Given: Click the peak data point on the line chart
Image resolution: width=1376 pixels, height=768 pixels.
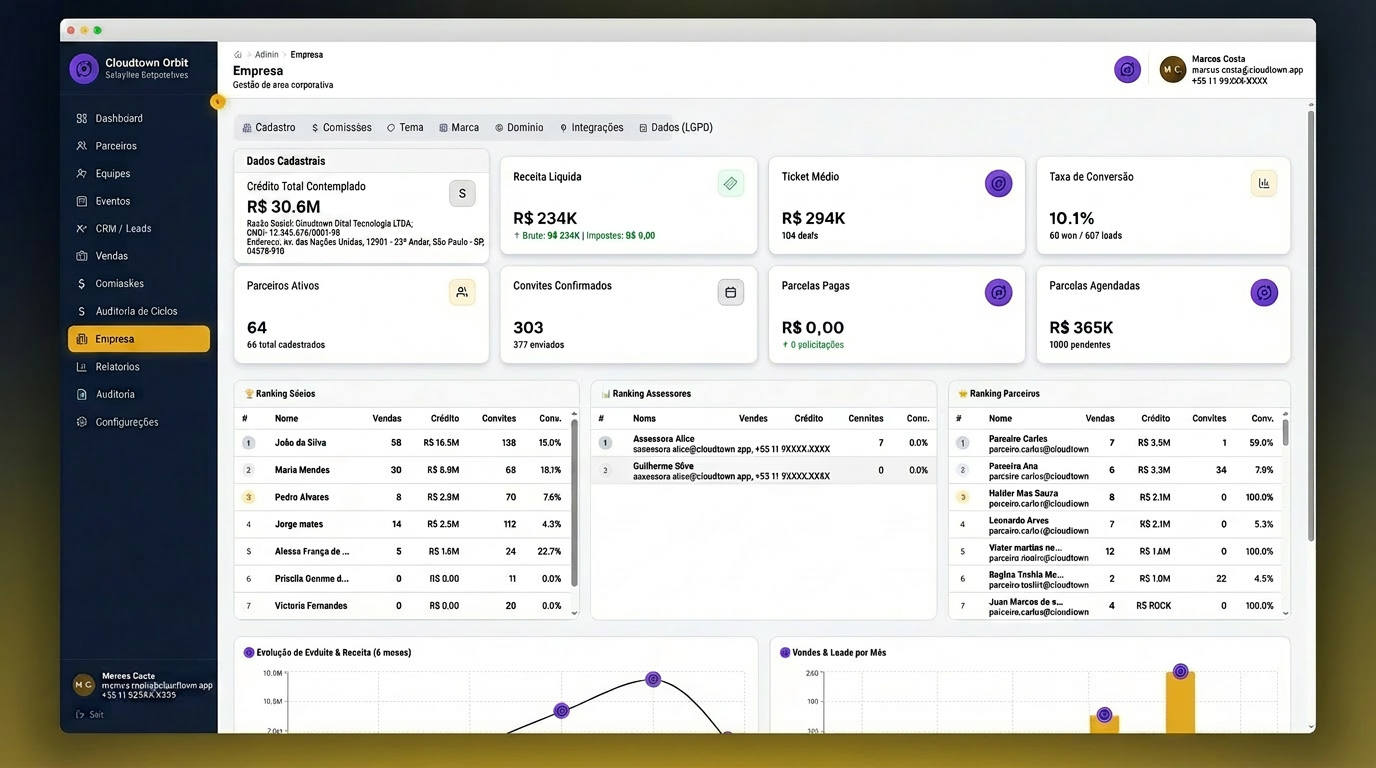Looking at the screenshot, I should point(653,680).
